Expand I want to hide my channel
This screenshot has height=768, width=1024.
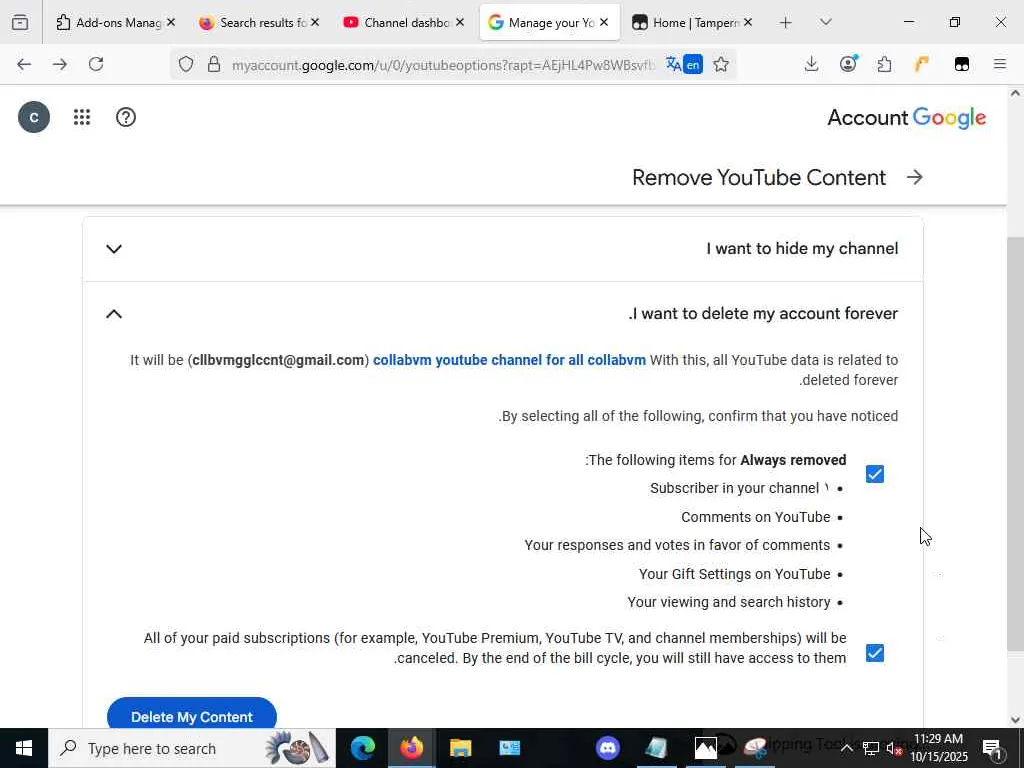(114, 249)
